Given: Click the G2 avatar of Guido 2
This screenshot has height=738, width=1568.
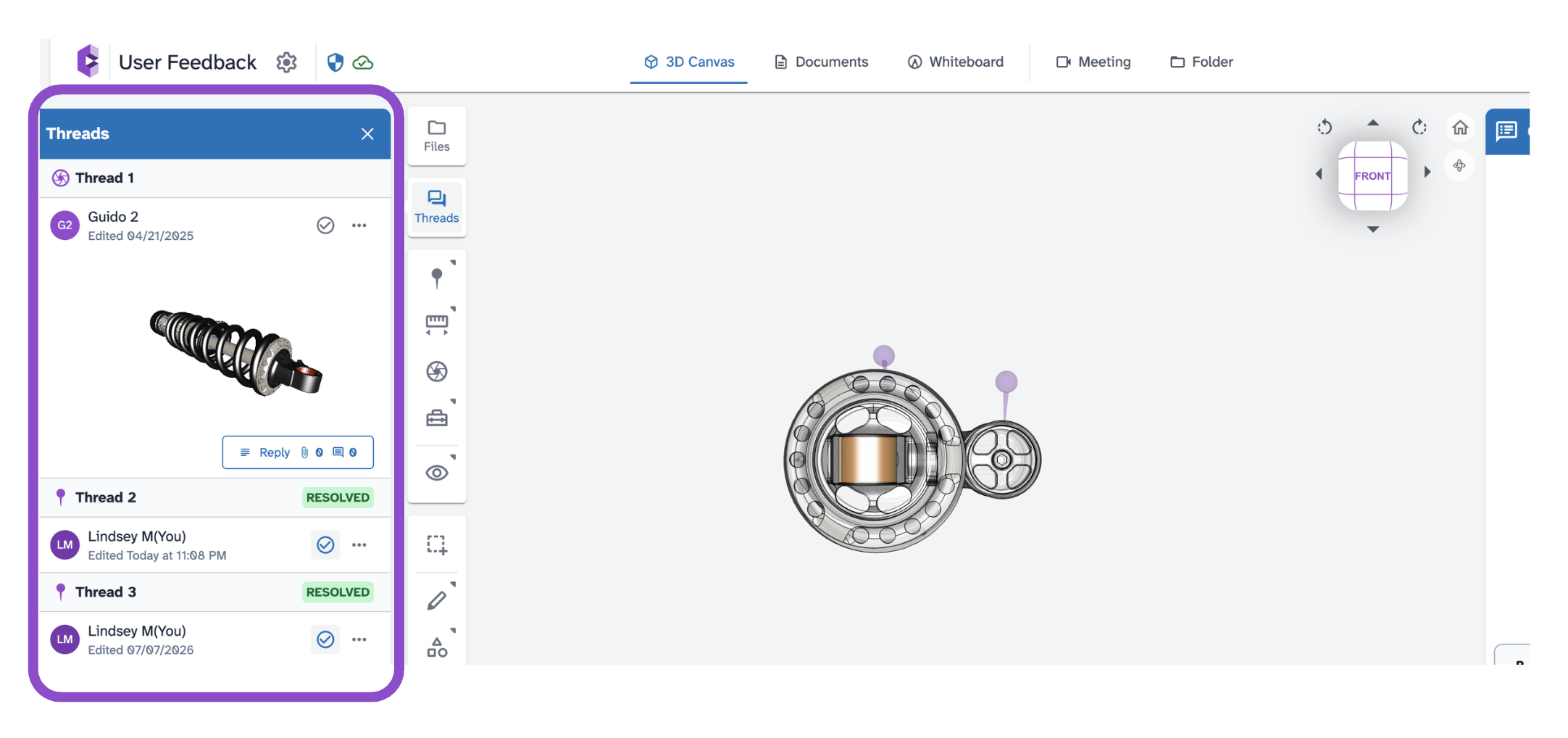Looking at the screenshot, I should click(64, 225).
